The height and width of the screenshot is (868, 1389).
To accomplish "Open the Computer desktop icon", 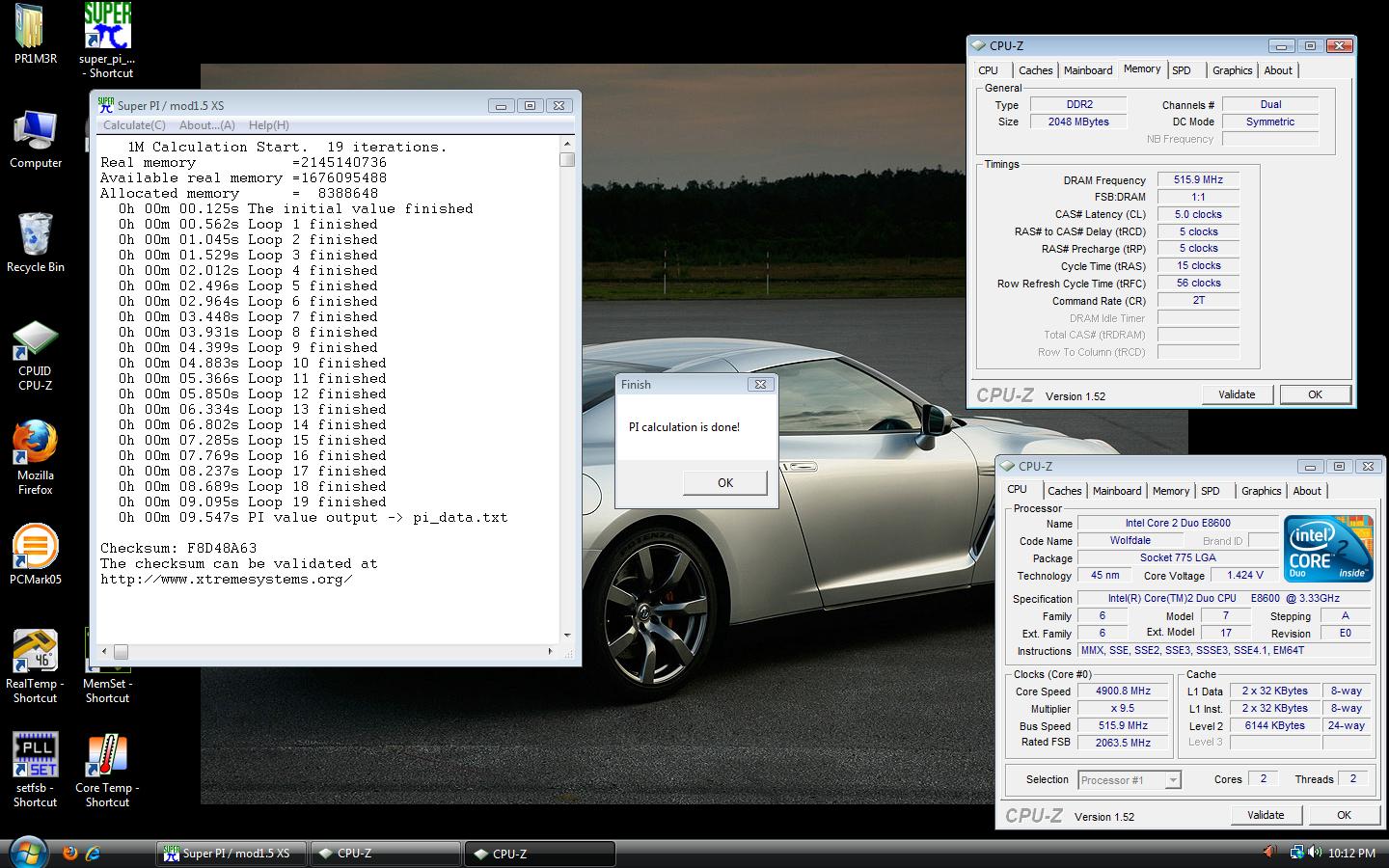I will (36, 140).
